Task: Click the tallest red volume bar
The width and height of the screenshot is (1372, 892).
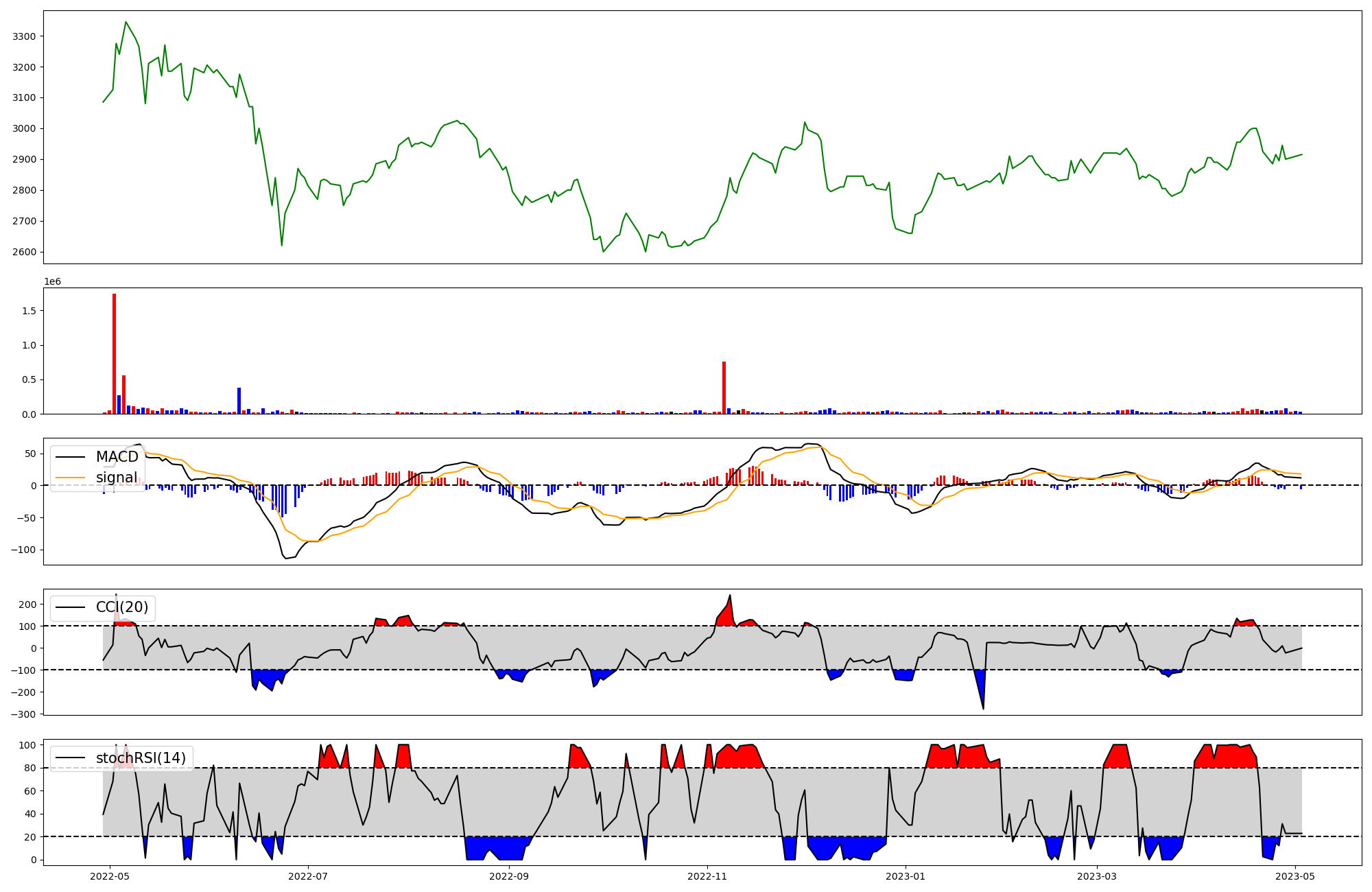Action: point(114,354)
